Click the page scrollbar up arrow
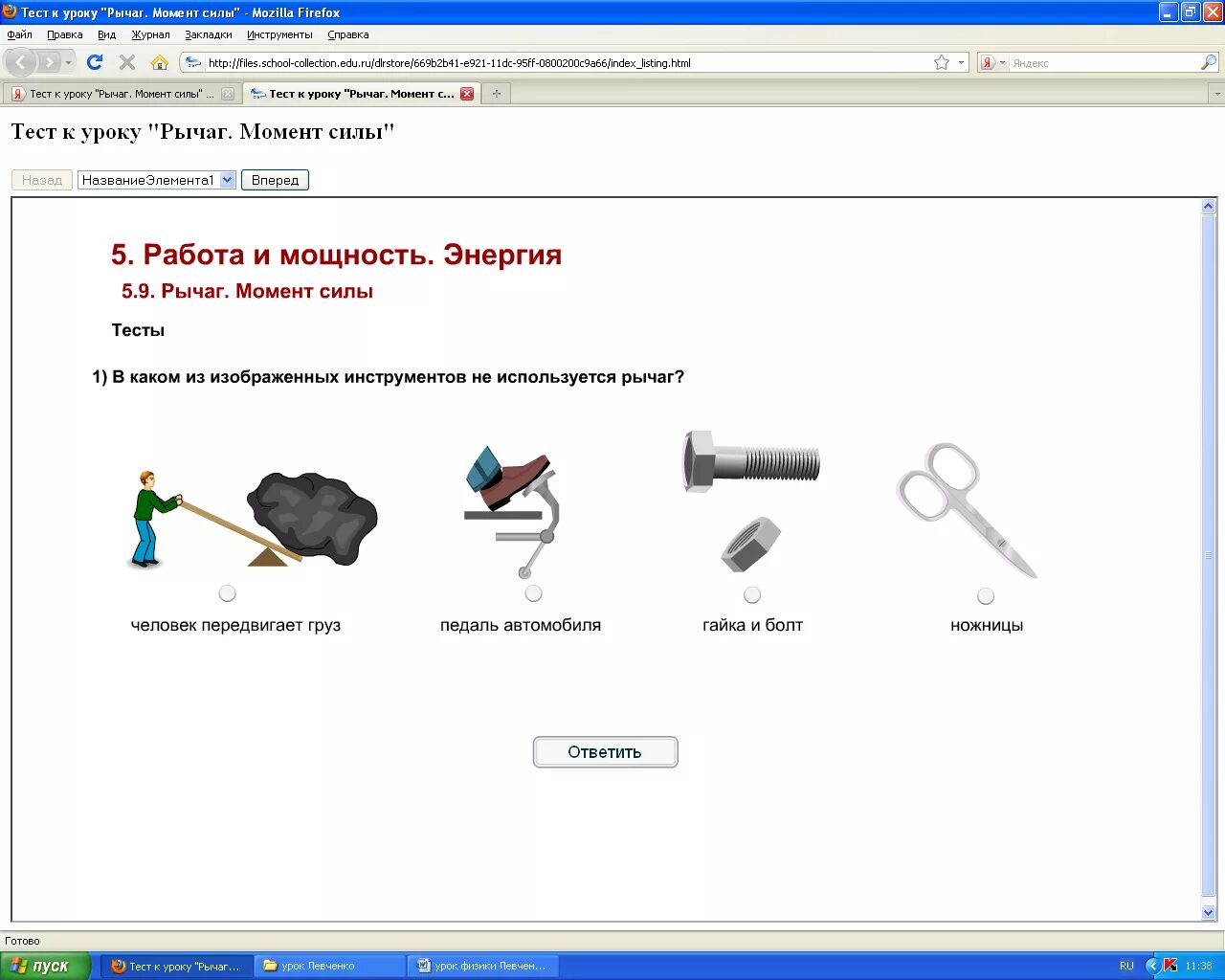 click(x=1208, y=206)
